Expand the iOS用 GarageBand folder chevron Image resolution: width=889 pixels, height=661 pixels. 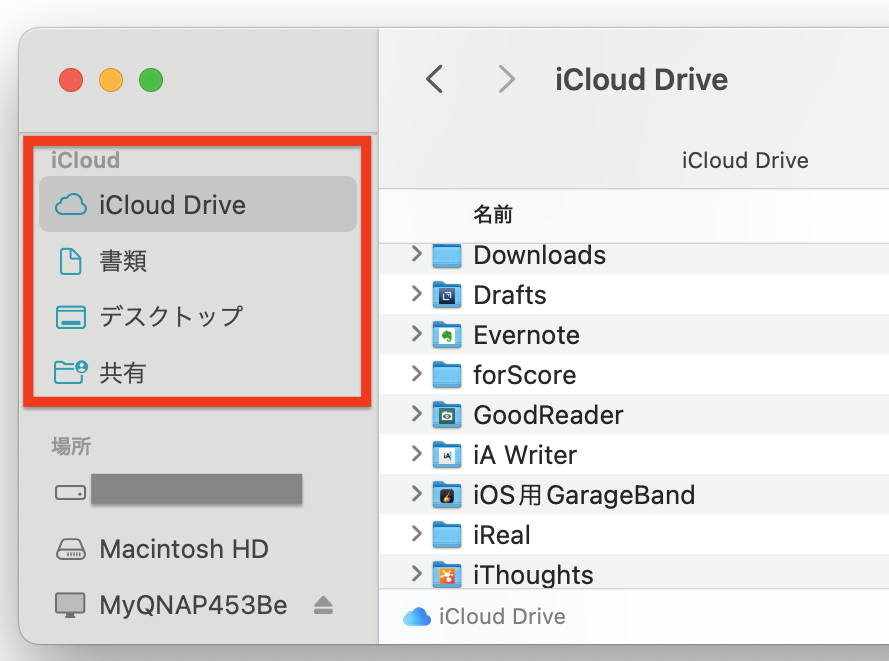417,494
